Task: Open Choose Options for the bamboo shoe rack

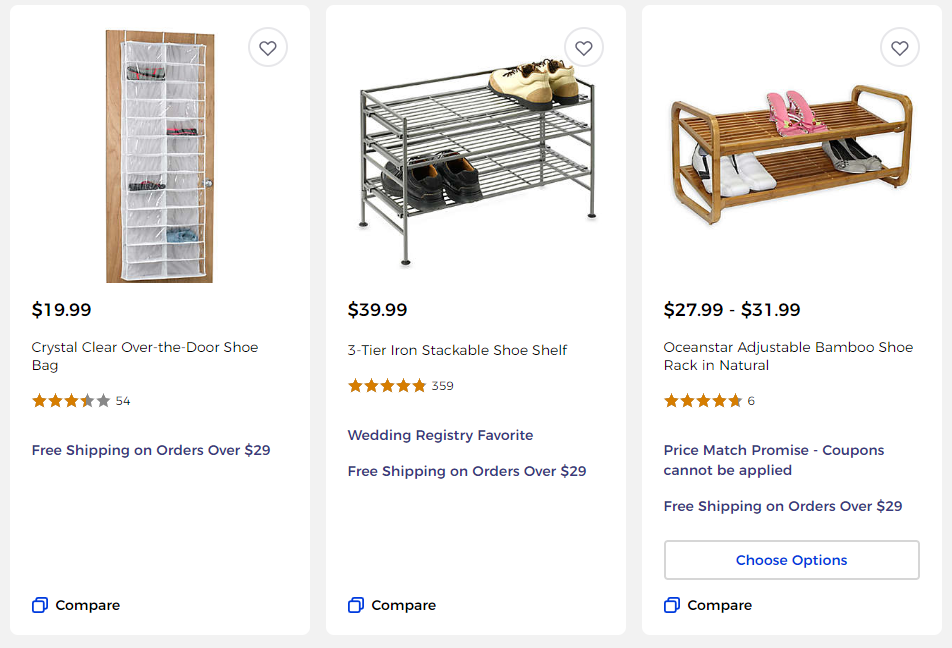Action: tap(791, 560)
